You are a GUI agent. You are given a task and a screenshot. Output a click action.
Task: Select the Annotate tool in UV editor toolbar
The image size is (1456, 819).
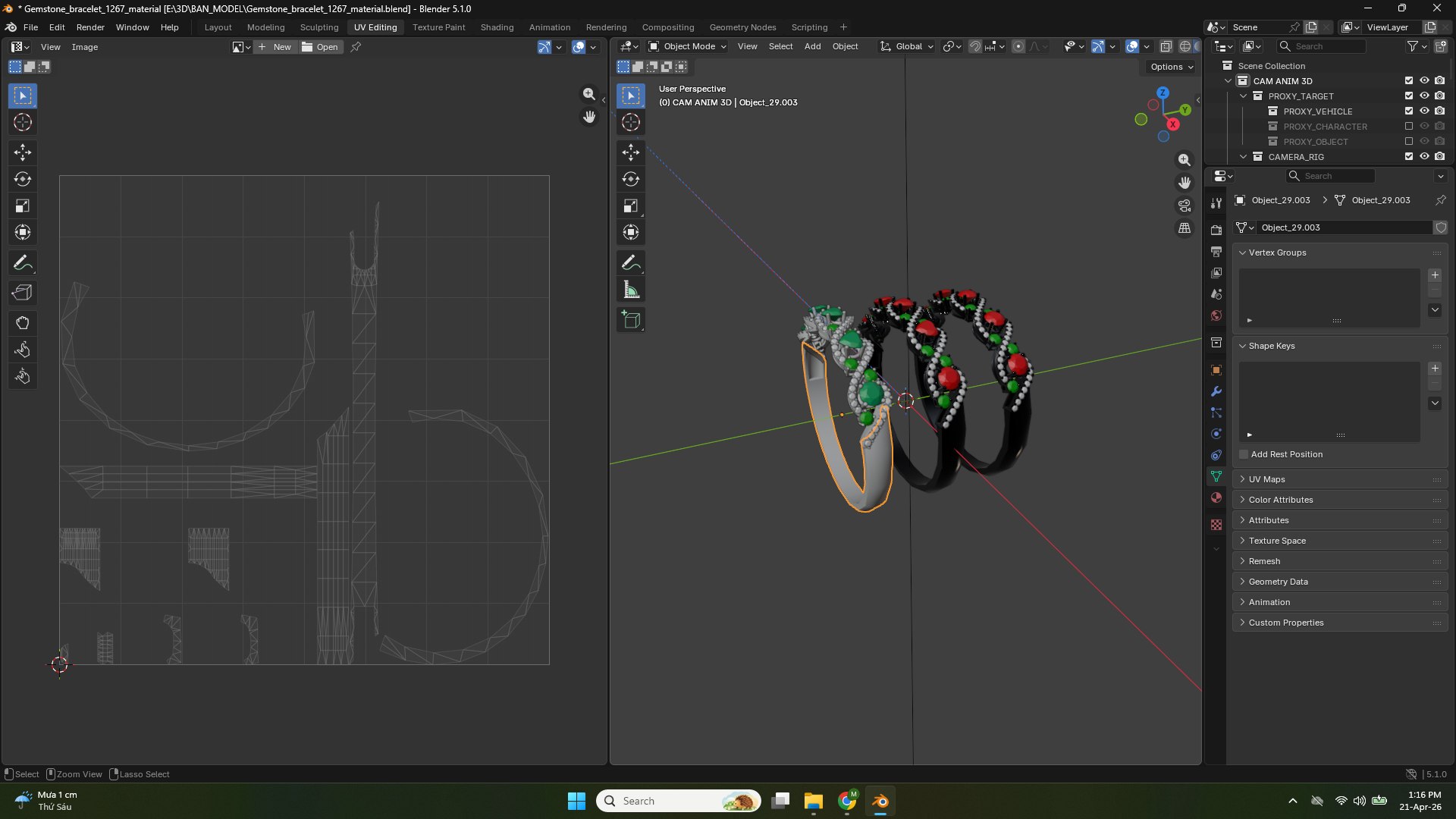tap(23, 263)
